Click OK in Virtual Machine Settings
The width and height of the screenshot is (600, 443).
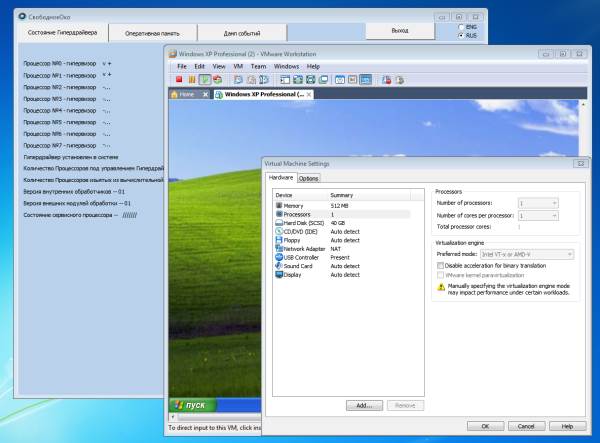[485, 426]
